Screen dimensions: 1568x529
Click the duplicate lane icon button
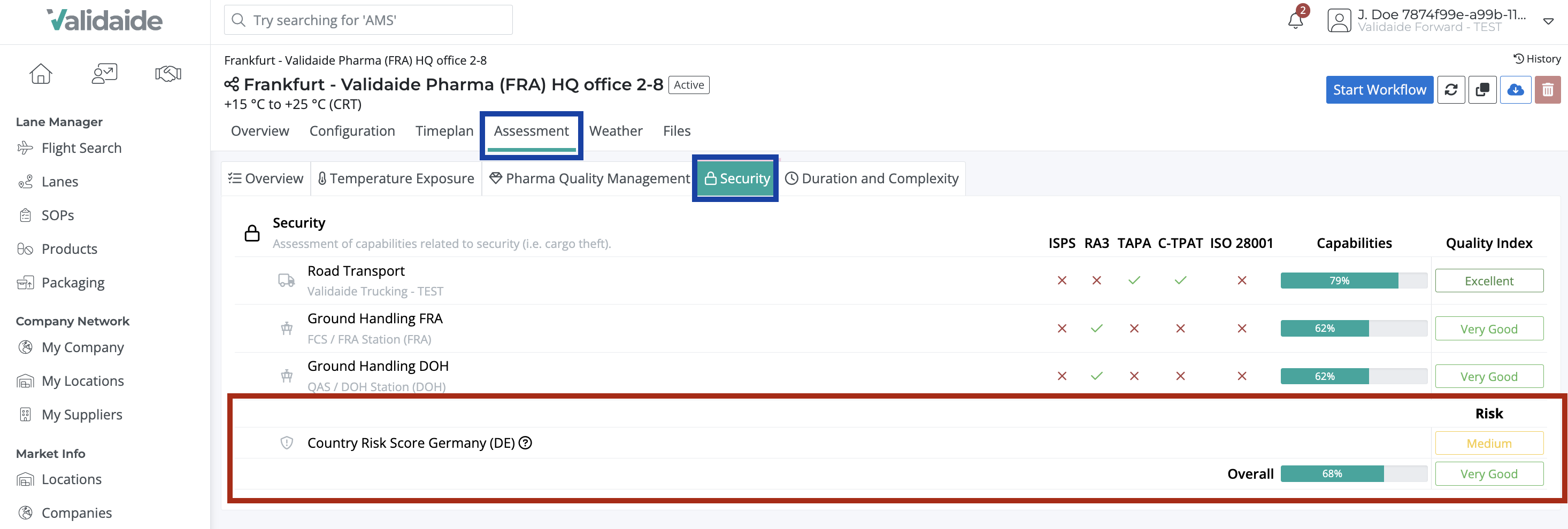(1482, 90)
